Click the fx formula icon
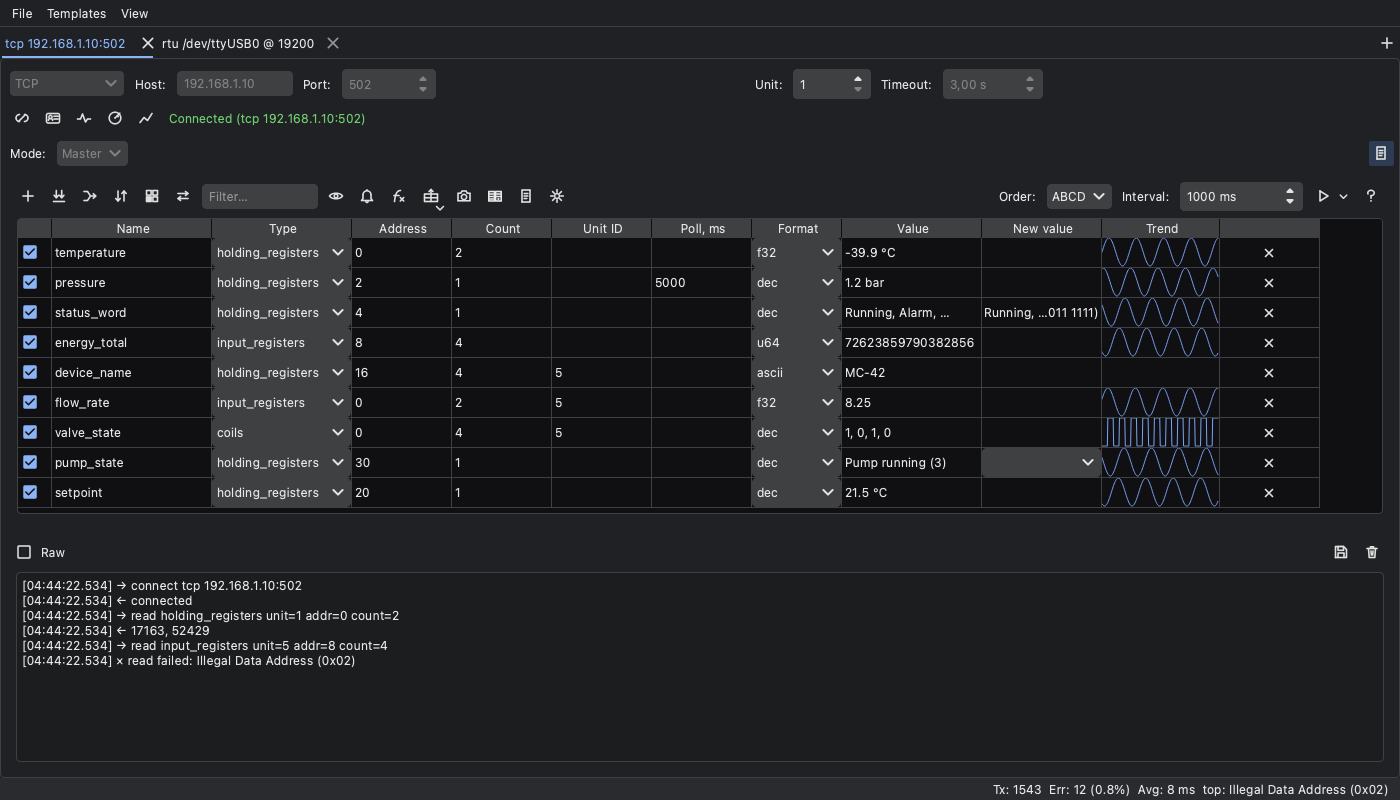1400x800 pixels. coord(398,196)
